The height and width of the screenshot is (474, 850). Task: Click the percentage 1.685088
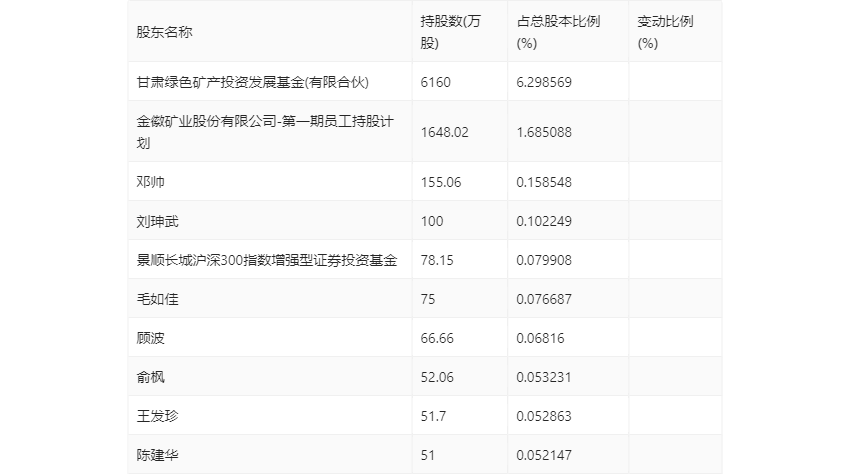[544, 132]
